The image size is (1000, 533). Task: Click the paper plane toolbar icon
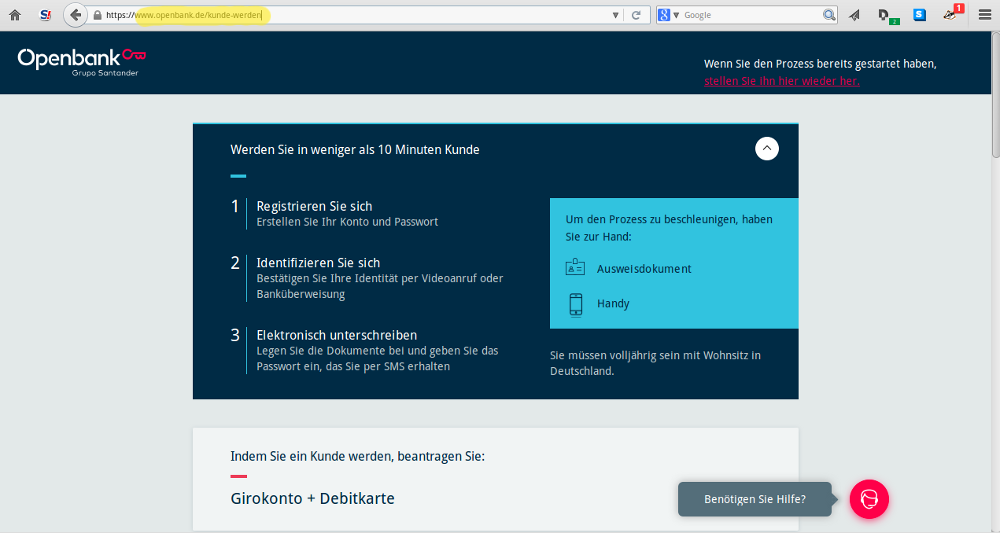coord(854,15)
